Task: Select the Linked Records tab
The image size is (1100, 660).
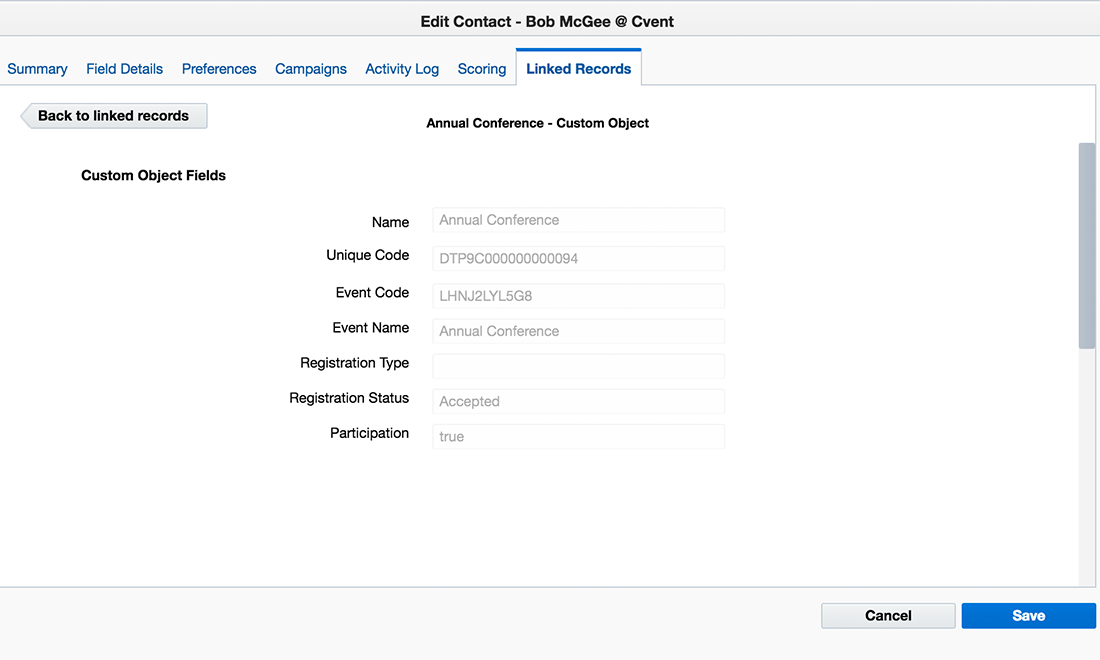Action: 578,68
